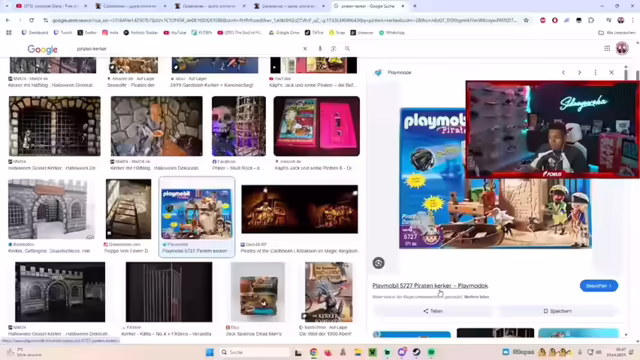This screenshot has width=640, height=360.
Task: Open the three-dot preview options menu
Action: (596, 72)
